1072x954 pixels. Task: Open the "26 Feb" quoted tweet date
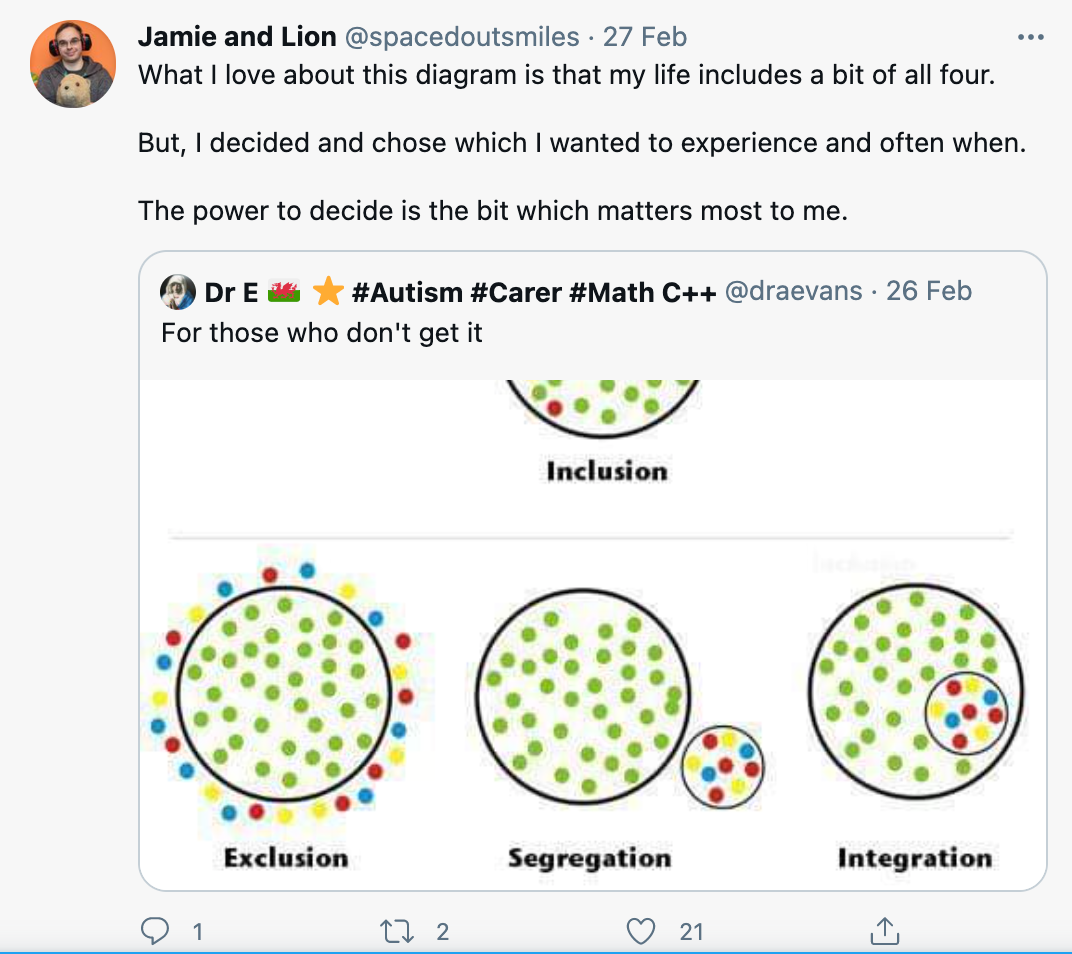[929, 292]
